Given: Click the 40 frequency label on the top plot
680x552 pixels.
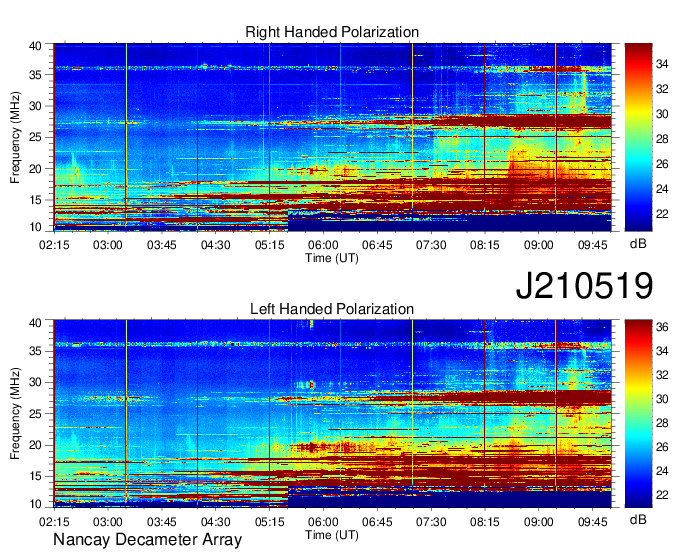Looking at the screenshot, I should tap(36, 46).
